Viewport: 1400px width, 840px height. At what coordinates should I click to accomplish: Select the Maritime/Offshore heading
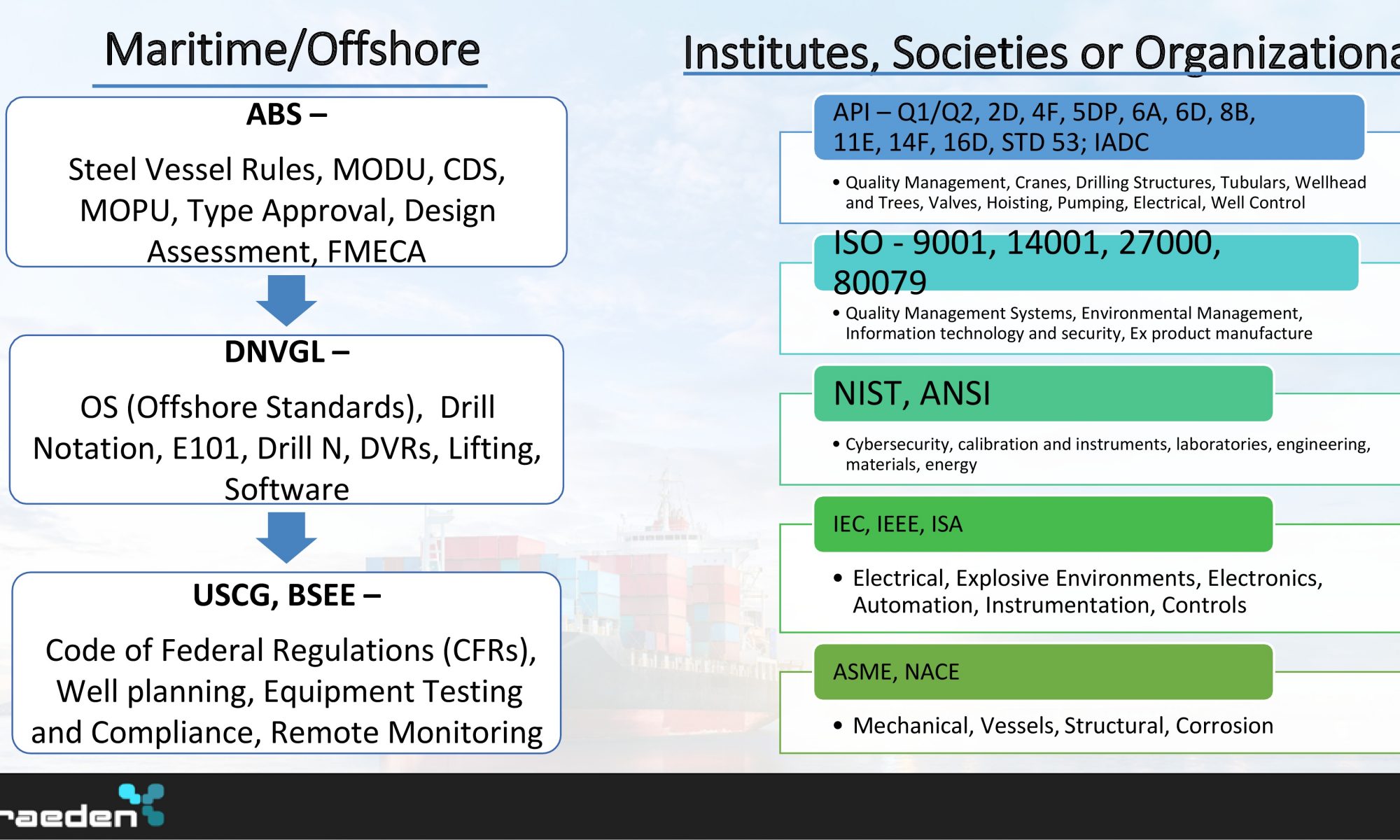coord(292,50)
